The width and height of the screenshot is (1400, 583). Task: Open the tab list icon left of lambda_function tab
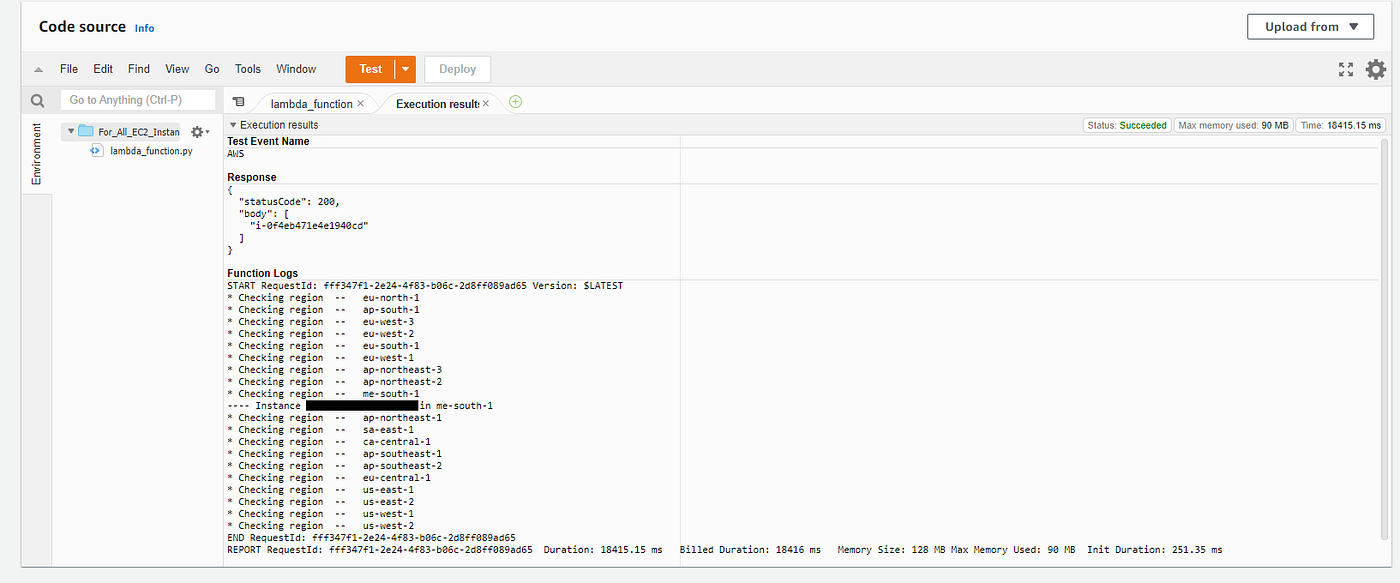pos(238,101)
